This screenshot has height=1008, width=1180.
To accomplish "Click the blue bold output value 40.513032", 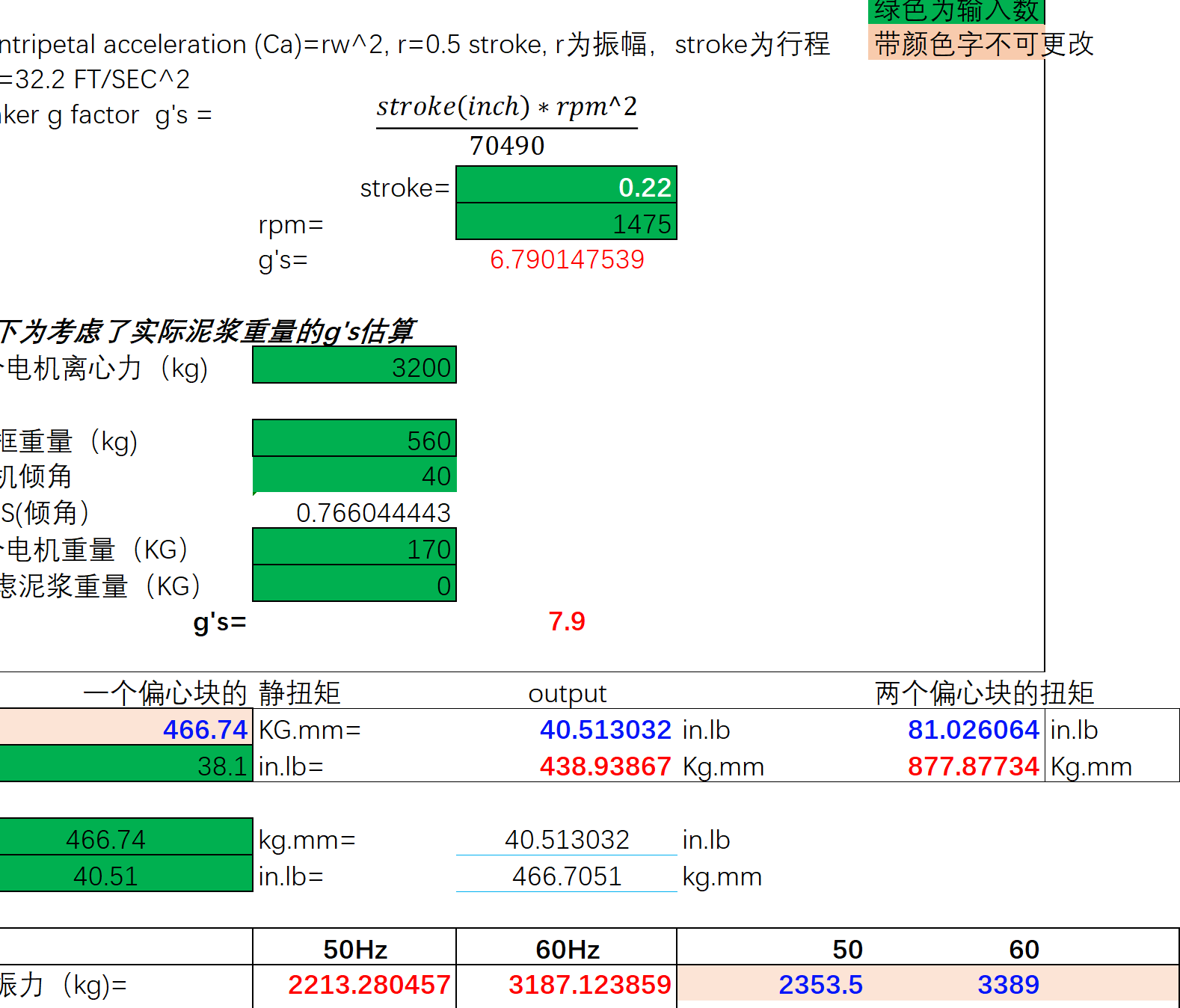I will coord(606,730).
